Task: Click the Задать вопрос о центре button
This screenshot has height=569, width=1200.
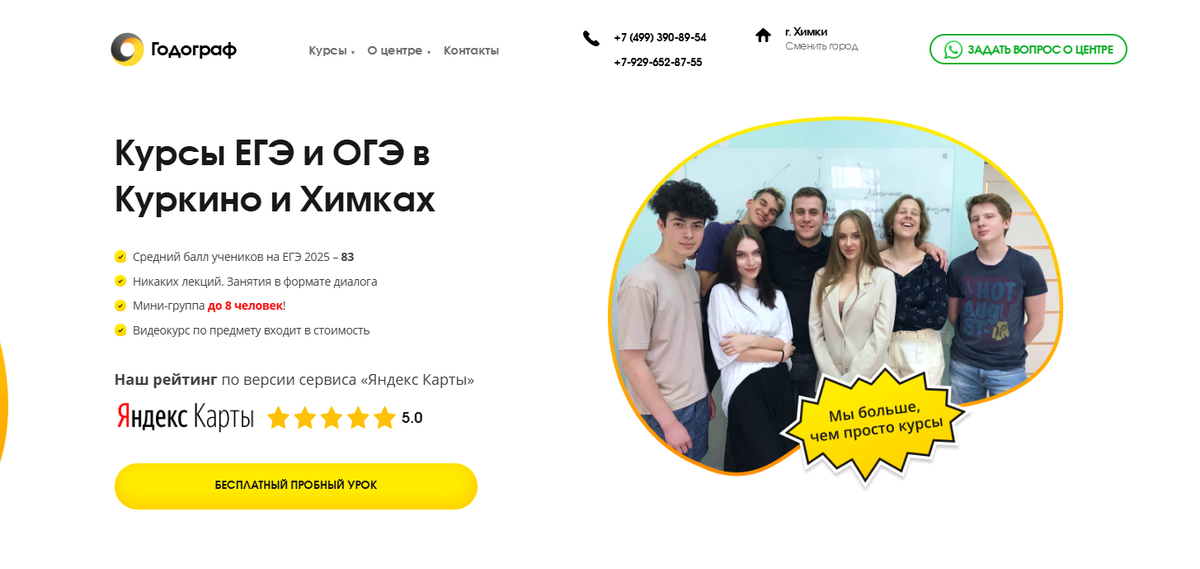Action: pyautogui.click(x=1028, y=50)
